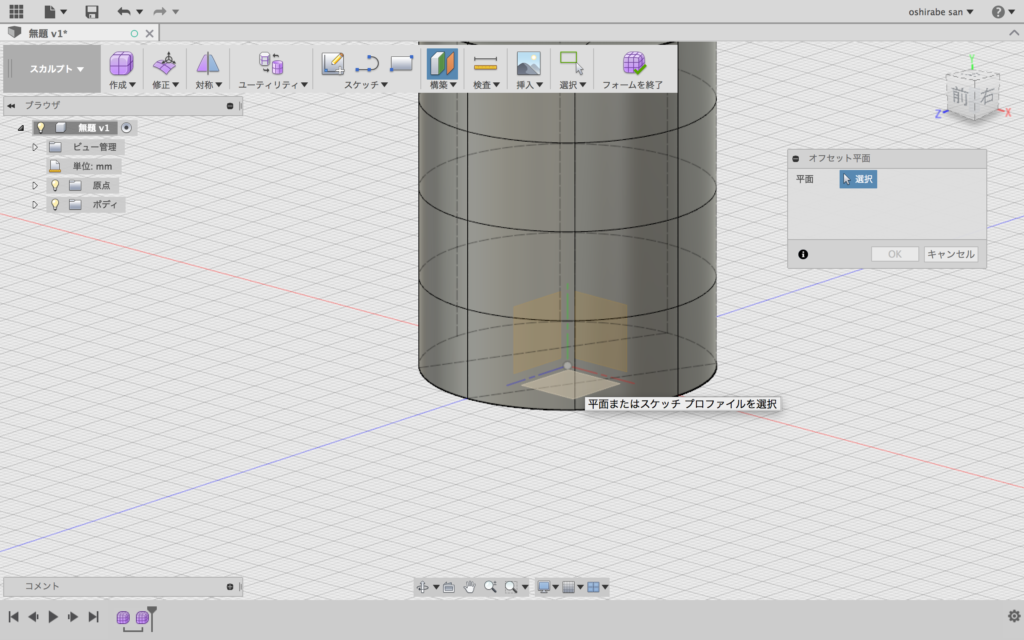
Task: Play the timeline
Action: (53, 616)
